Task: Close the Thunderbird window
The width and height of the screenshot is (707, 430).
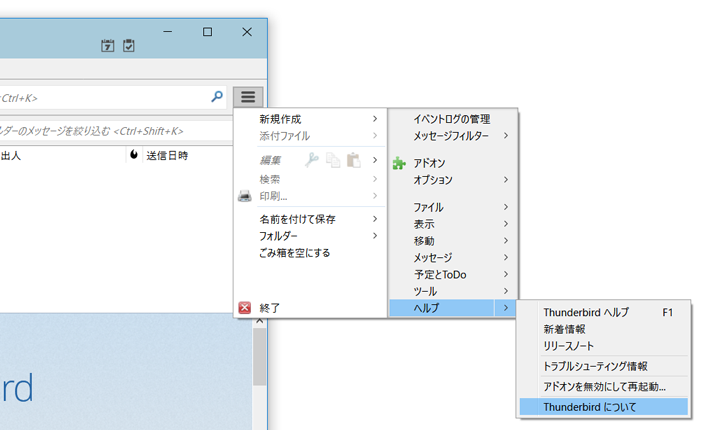Action: tap(247, 32)
